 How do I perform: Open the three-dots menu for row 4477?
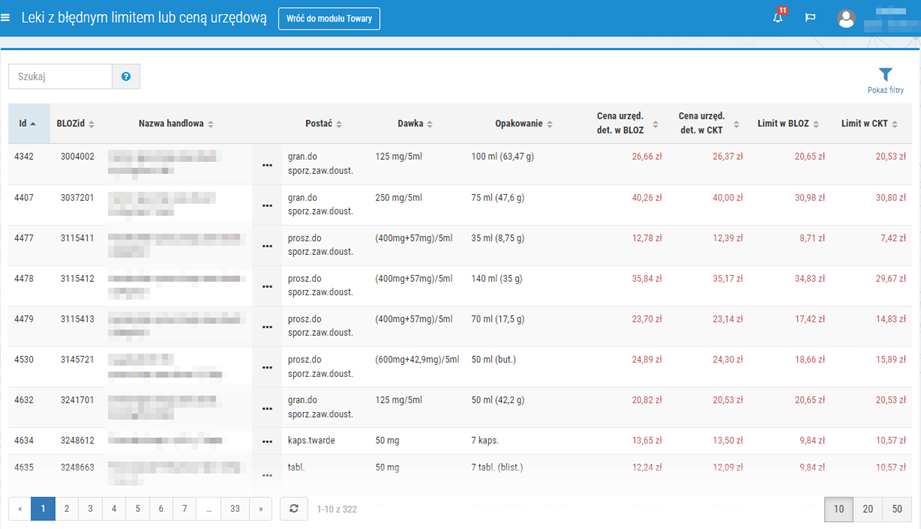pos(267,247)
